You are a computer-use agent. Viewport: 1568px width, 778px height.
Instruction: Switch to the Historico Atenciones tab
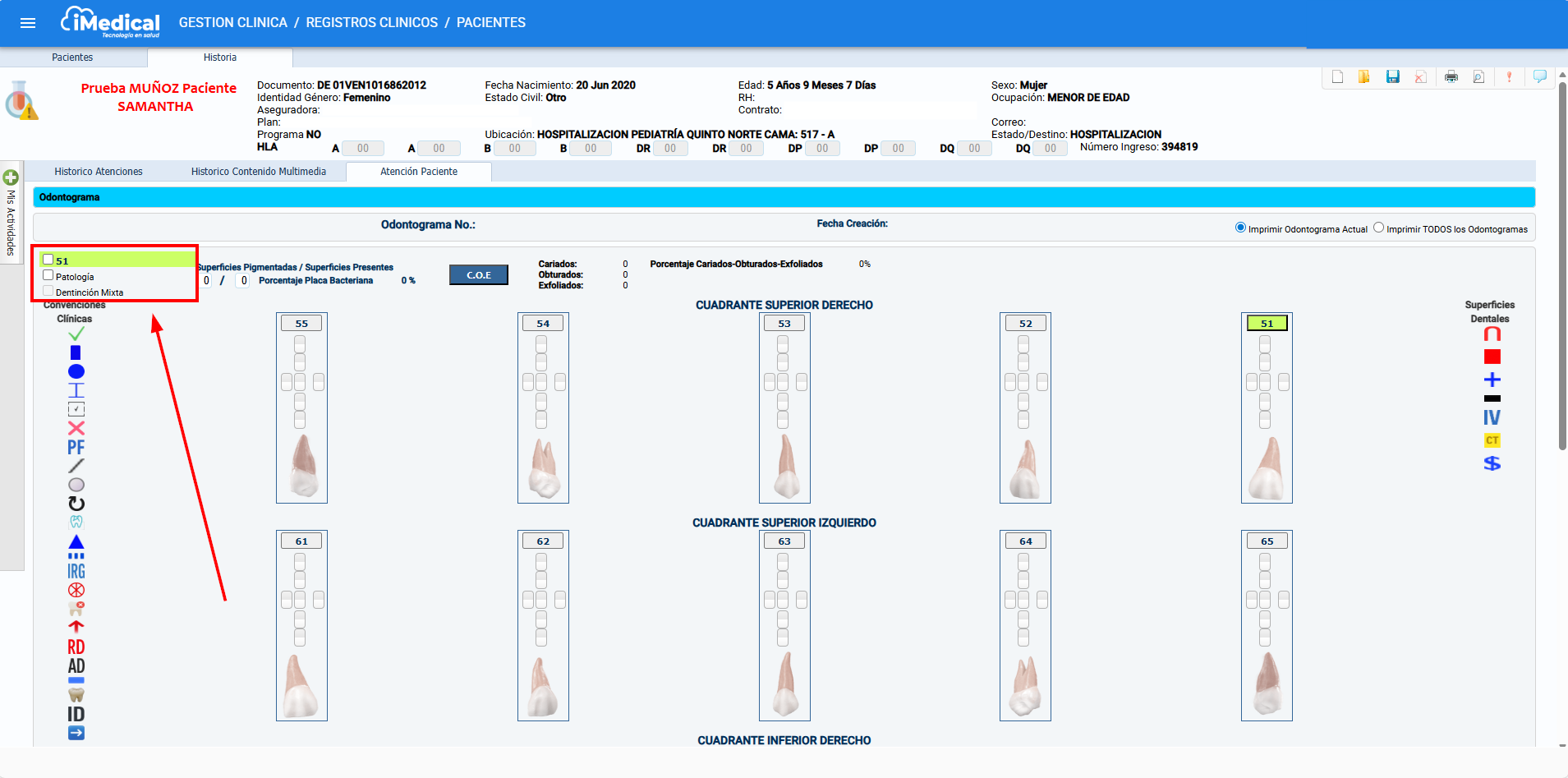tap(99, 172)
